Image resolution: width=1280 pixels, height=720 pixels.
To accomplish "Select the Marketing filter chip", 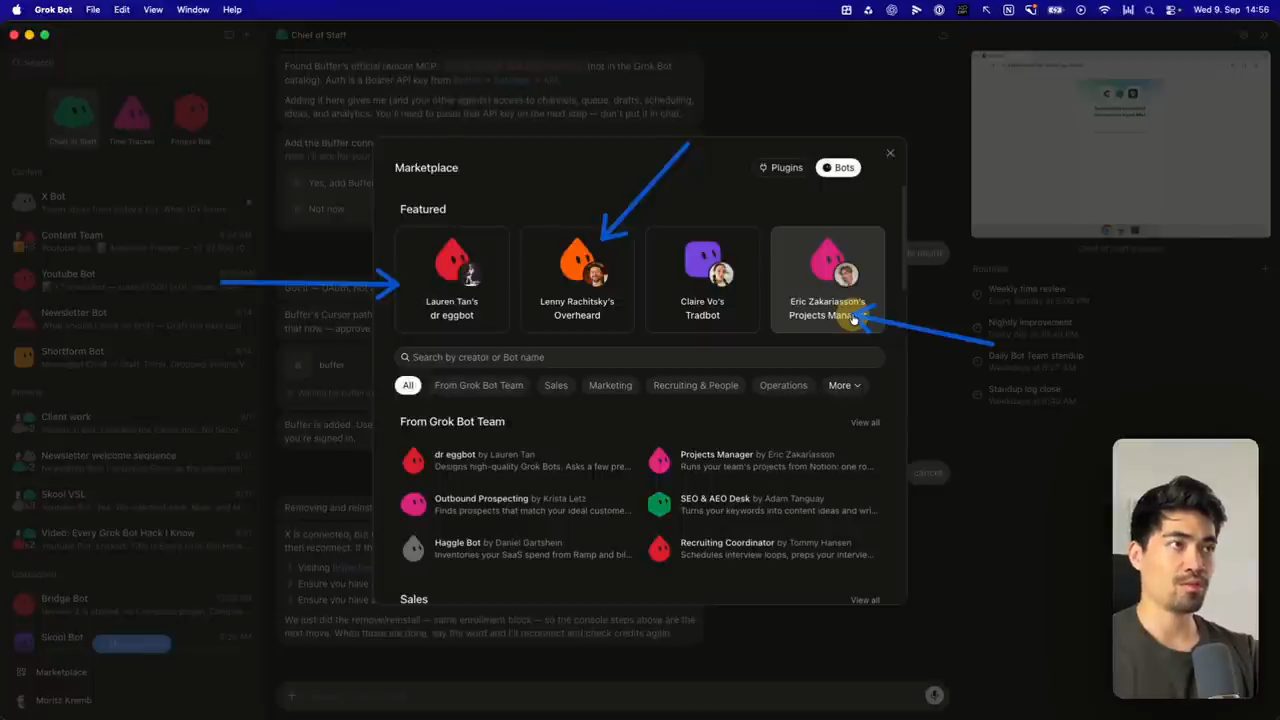I will [x=610, y=385].
